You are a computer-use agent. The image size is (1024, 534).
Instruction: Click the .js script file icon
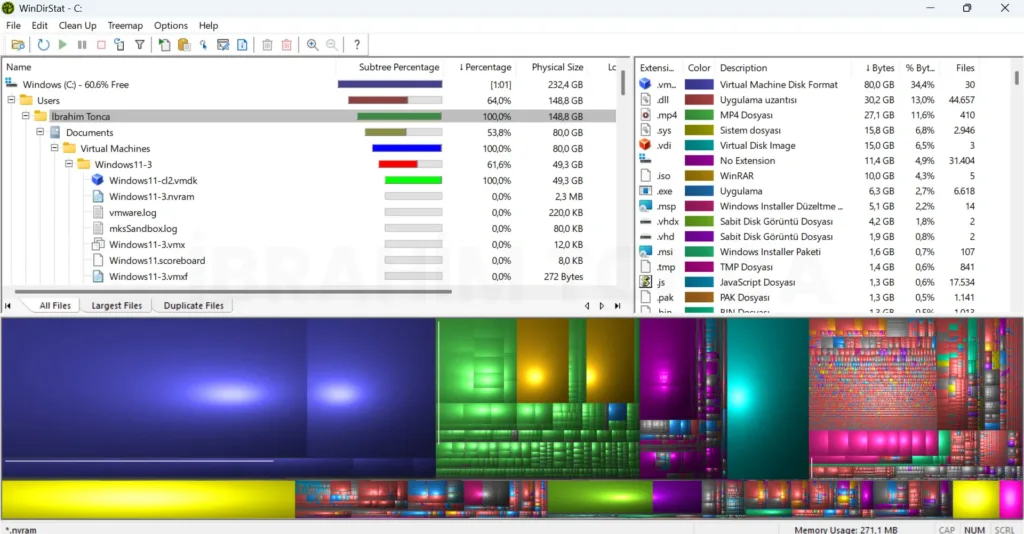(x=645, y=282)
